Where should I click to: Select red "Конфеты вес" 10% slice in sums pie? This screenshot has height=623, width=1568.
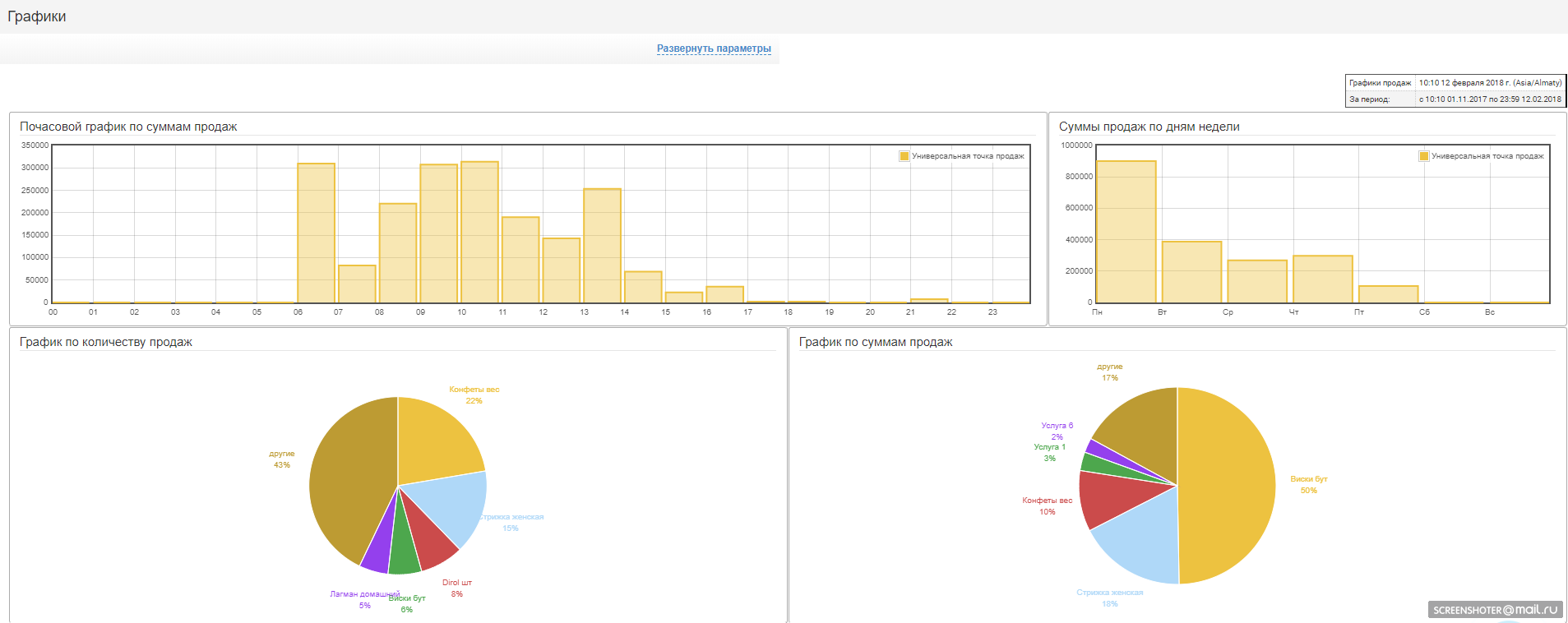1110,497
